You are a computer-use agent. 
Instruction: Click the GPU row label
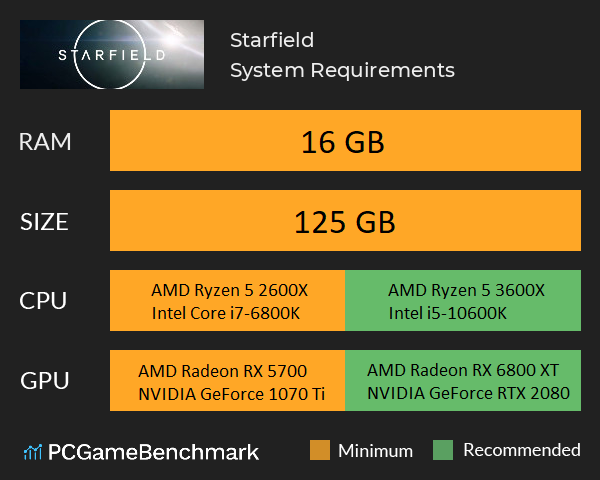point(45,381)
